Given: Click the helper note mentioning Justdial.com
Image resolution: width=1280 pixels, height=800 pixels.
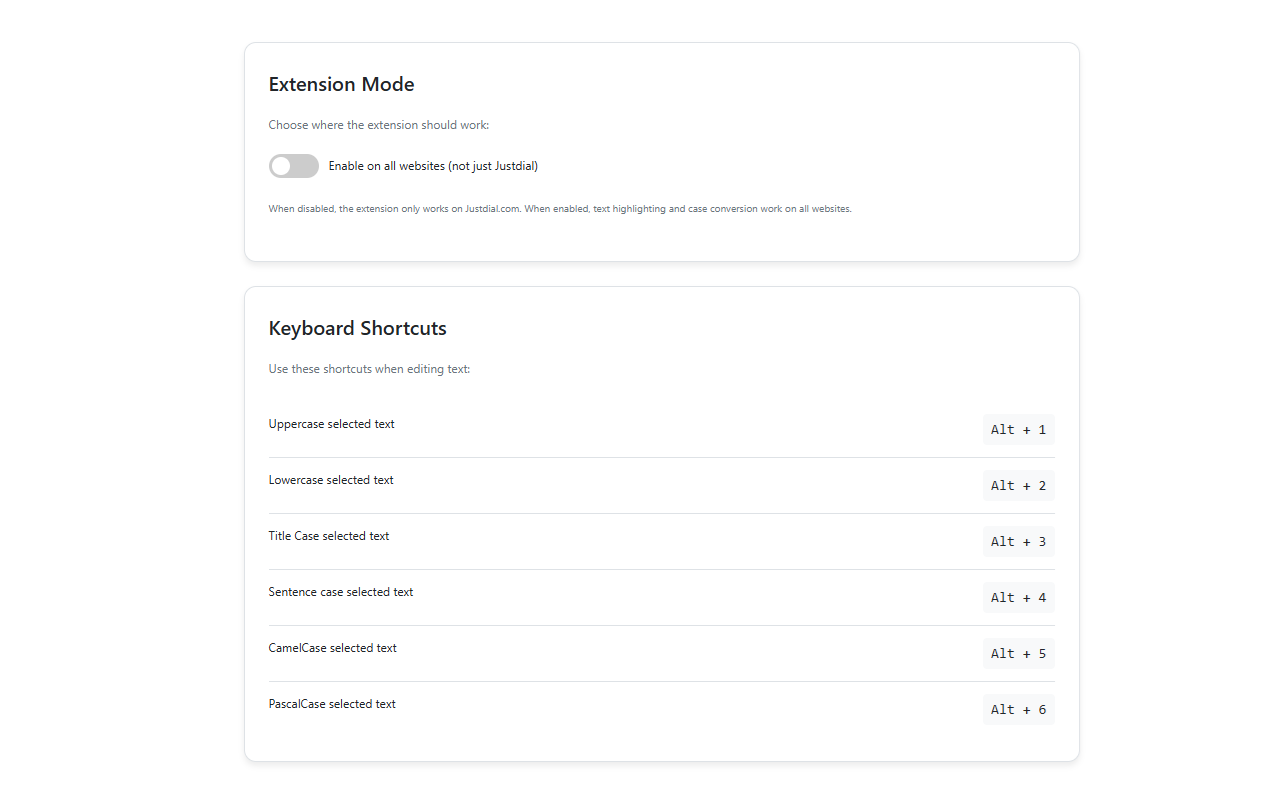Looking at the screenshot, I should [x=559, y=209].
